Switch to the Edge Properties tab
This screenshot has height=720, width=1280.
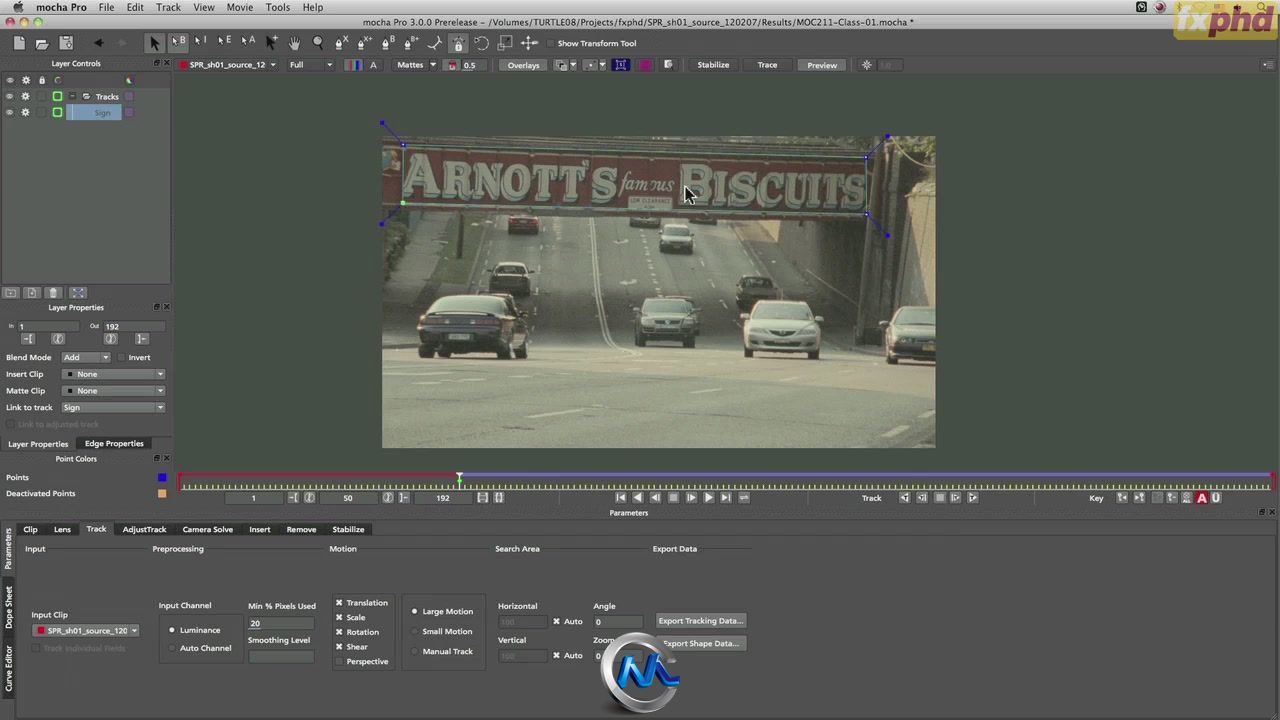click(114, 443)
